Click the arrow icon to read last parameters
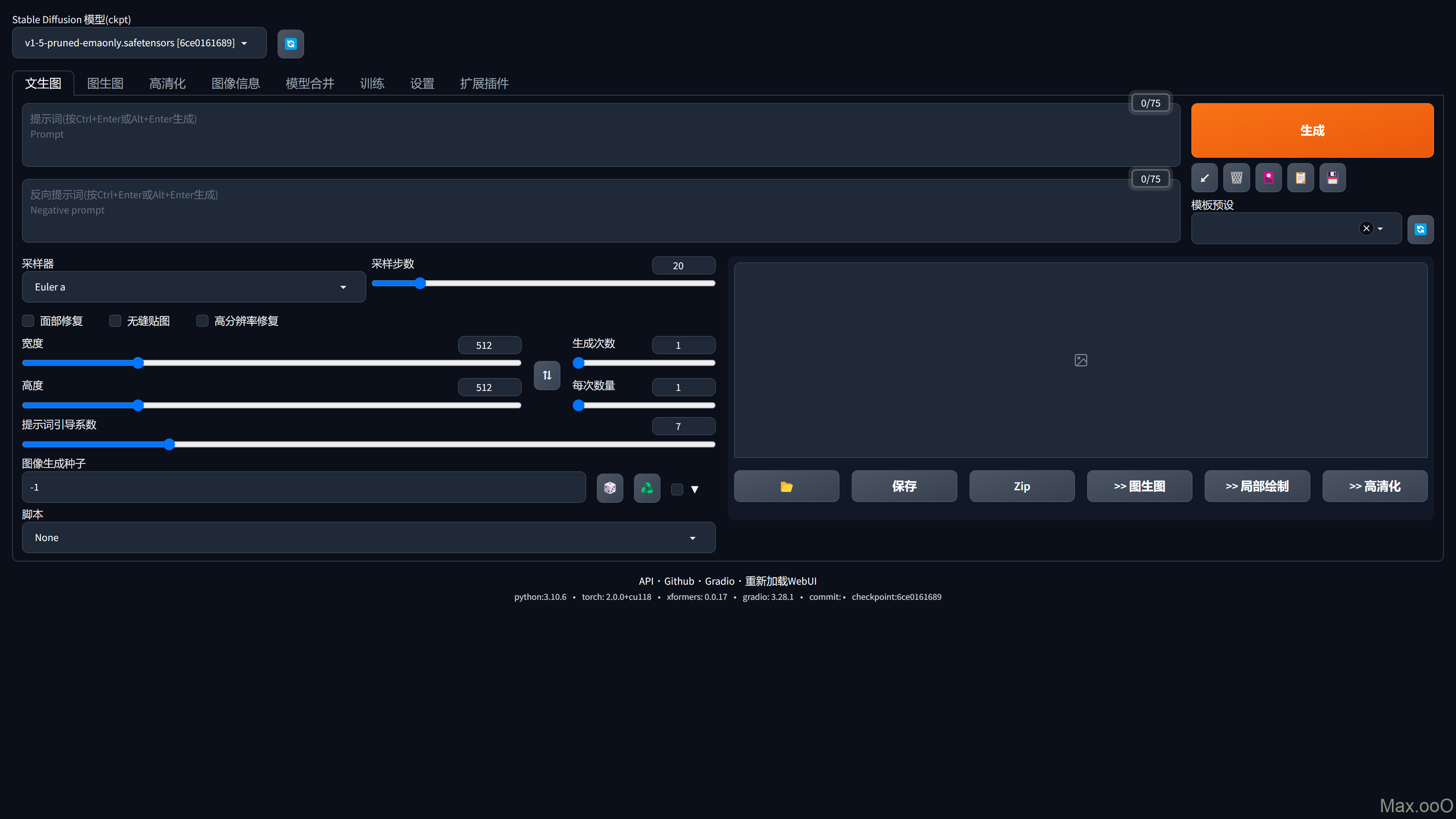This screenshot has width=1456, height=819. tap(1204, 178)
